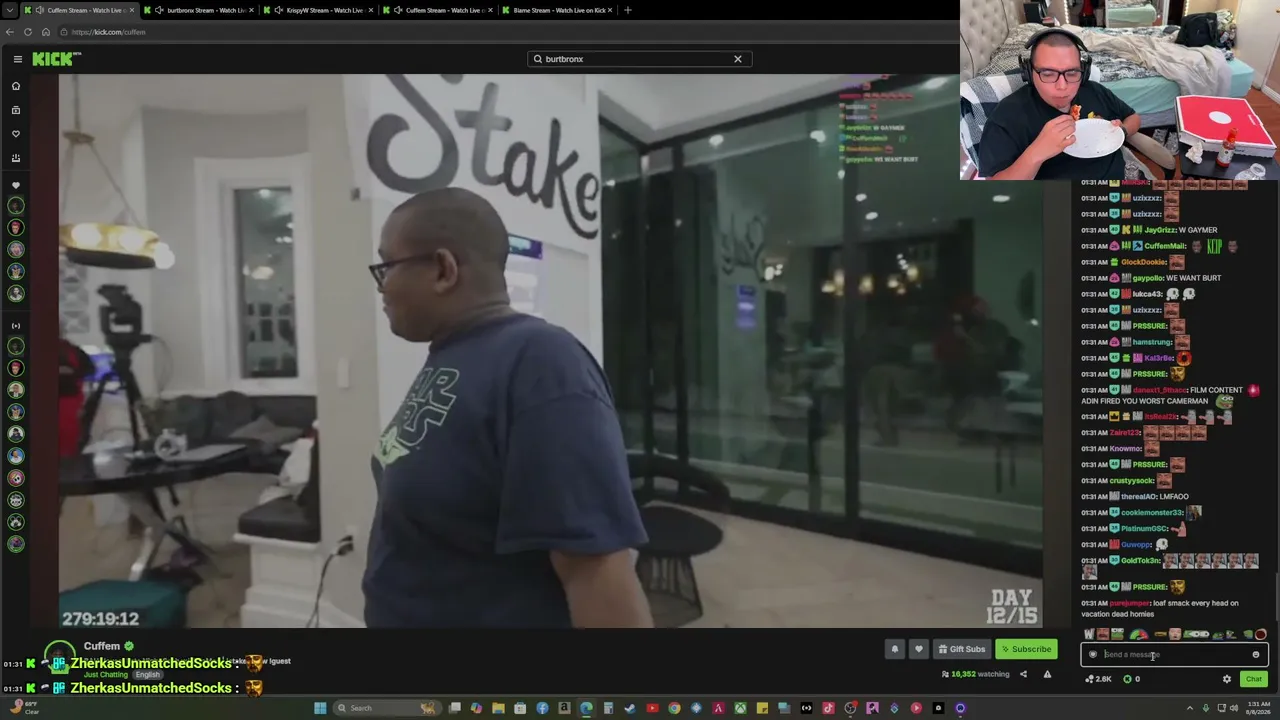This screenshot has height=720, width=1280.
Task: Click the burtbronx search field
Action: (639, 59)
